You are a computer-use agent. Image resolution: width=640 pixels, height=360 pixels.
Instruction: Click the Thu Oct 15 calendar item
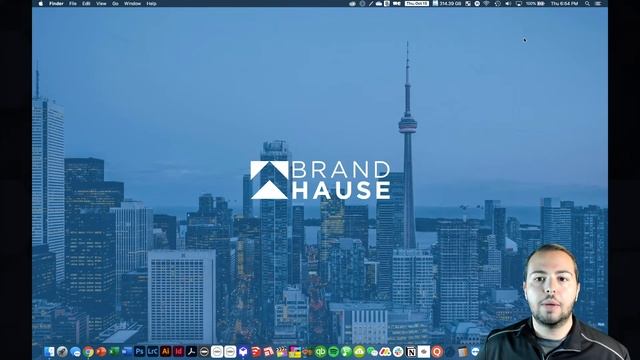[x=417, y=3]
